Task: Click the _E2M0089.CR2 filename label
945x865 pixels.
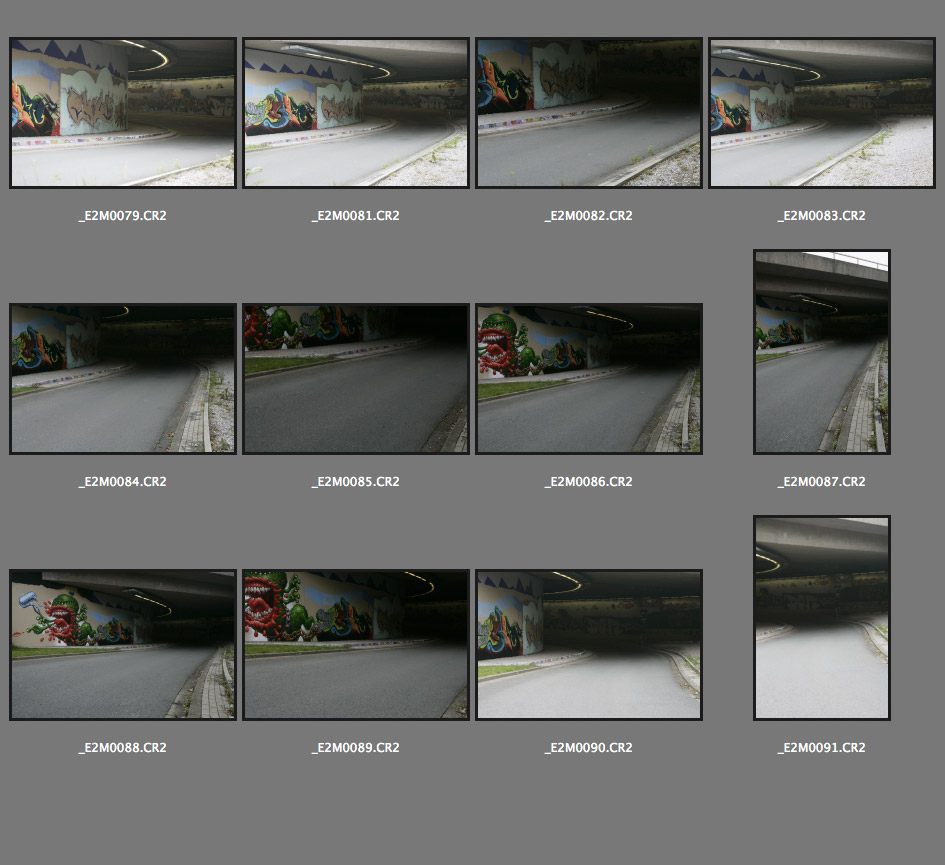Action: pyautogui.click(x=355, y=748)
